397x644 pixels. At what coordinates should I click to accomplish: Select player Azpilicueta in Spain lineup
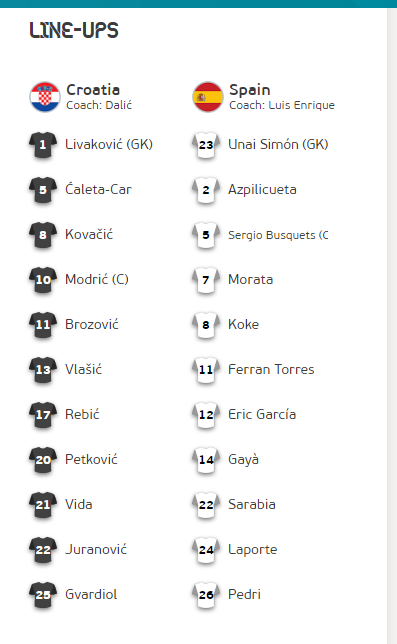pyautogui.click(x=262, y=190)
